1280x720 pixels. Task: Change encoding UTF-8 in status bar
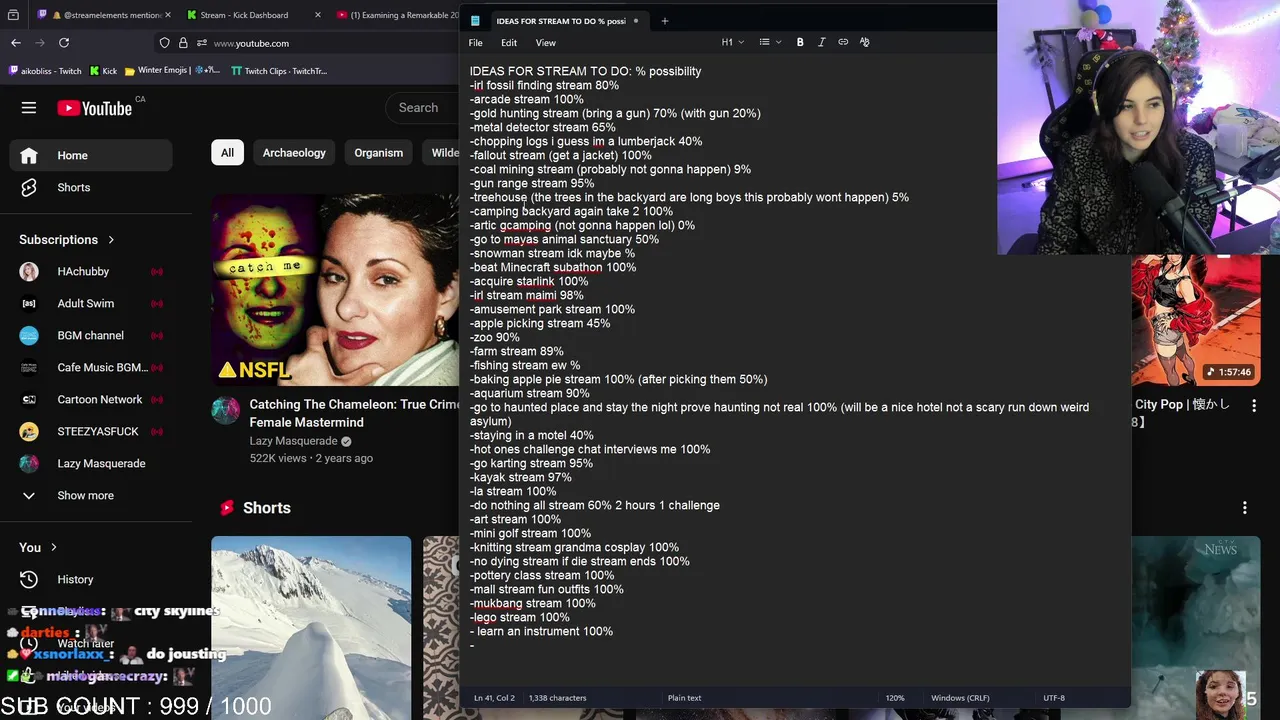pos(1054,698)
